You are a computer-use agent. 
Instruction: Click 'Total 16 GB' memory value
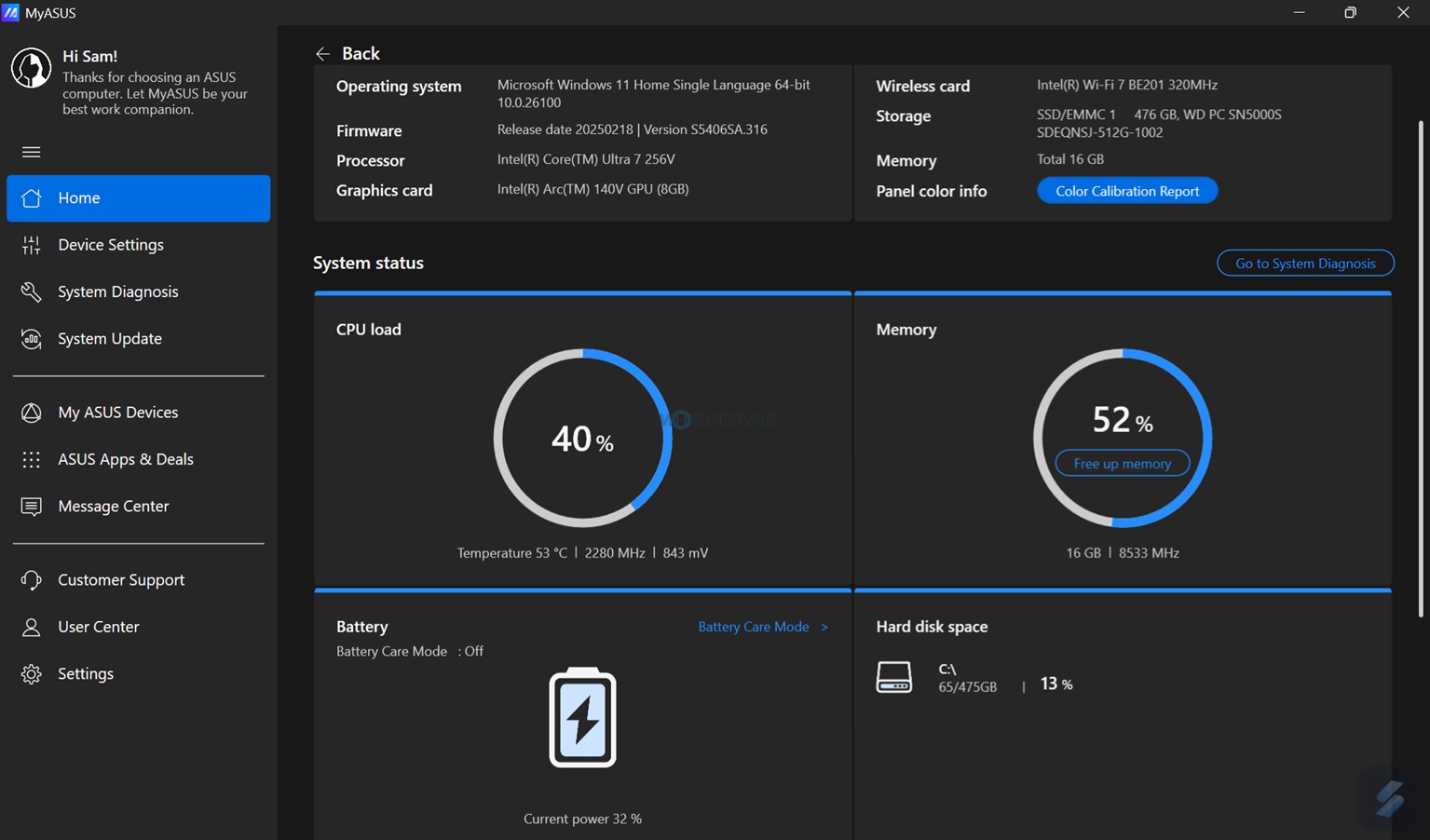pyautogui.click(x=1070, y=159)
